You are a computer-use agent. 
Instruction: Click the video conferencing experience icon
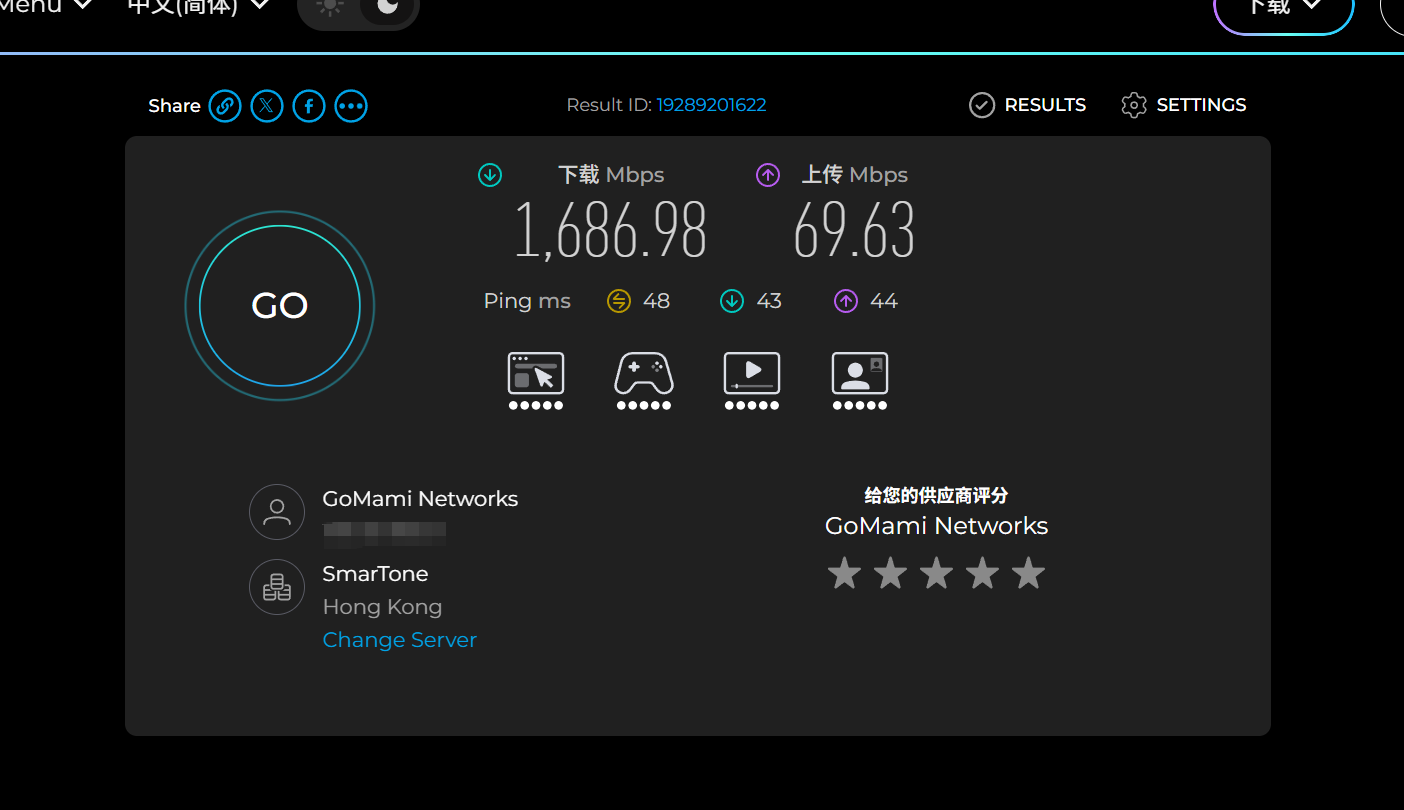click(860, 381)
